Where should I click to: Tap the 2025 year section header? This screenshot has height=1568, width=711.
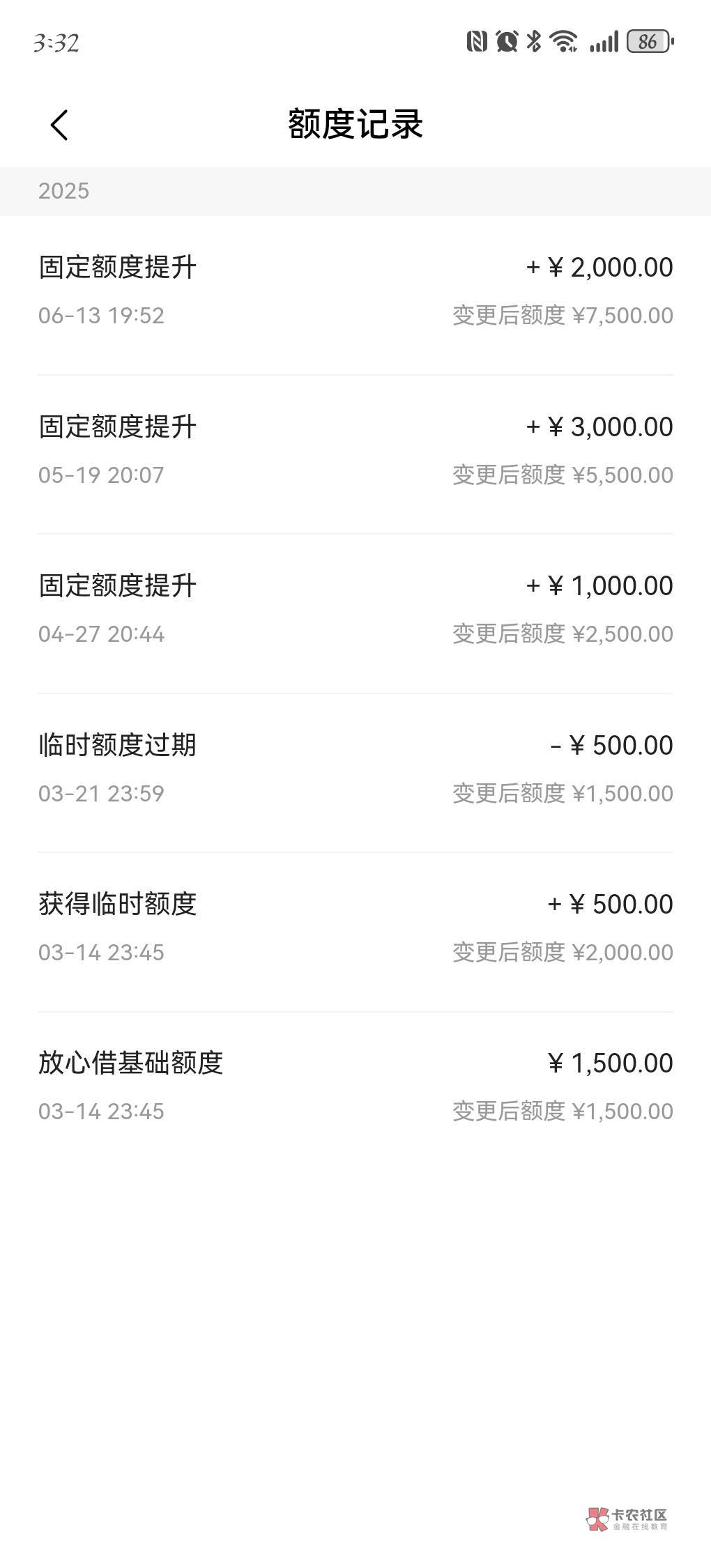[x=63, y=191]
